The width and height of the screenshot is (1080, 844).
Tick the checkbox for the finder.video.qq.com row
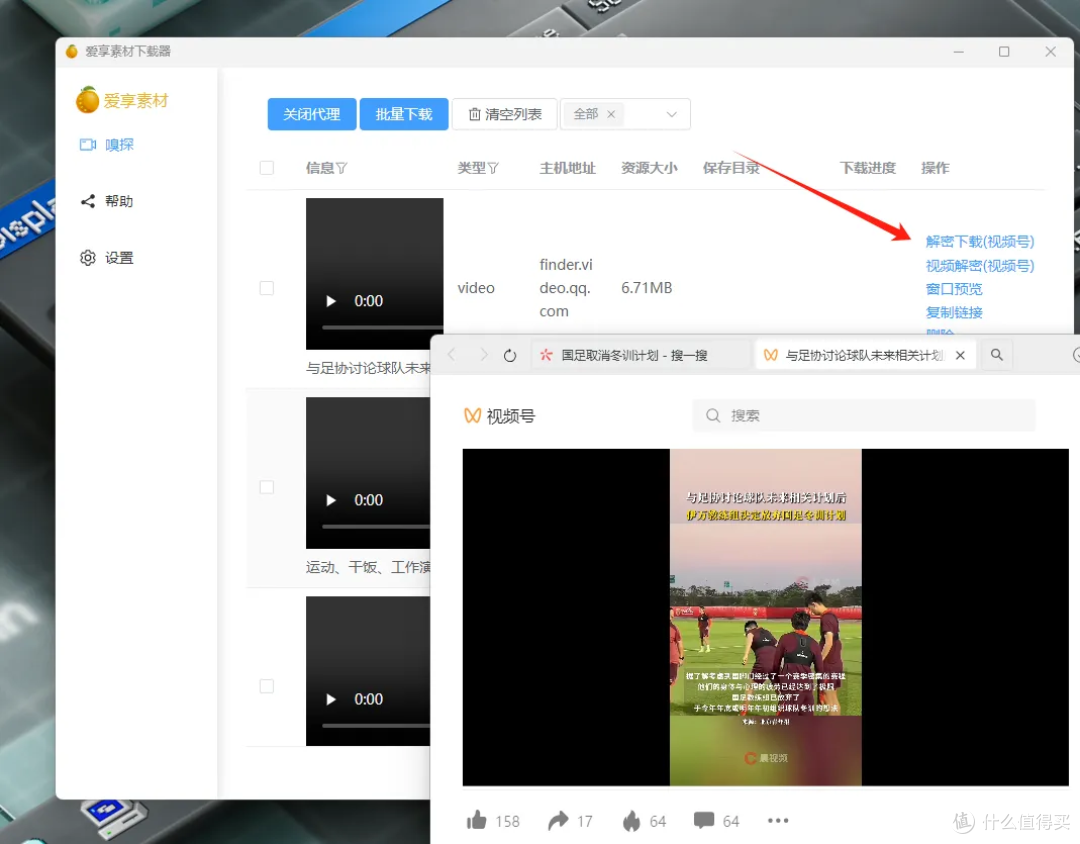click(x=267, y=288)
